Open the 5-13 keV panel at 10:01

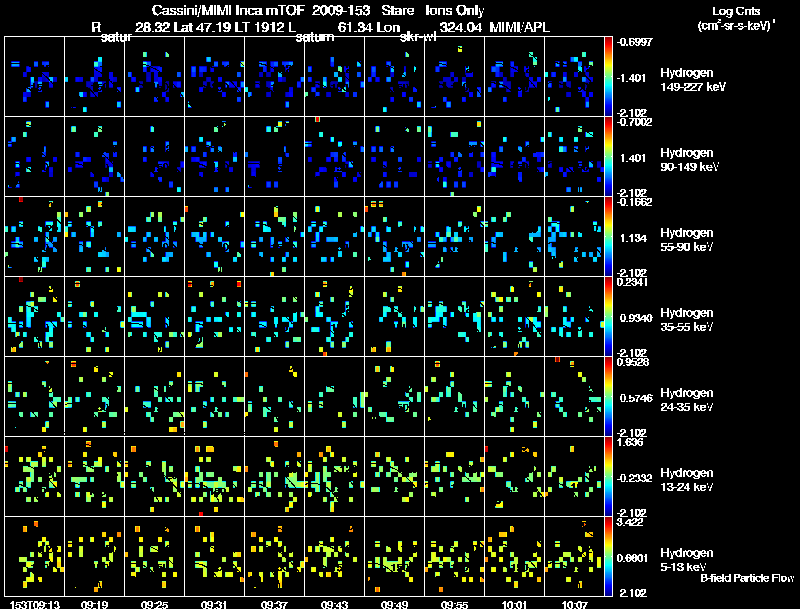pyautogui.click(x=514, y=556)
